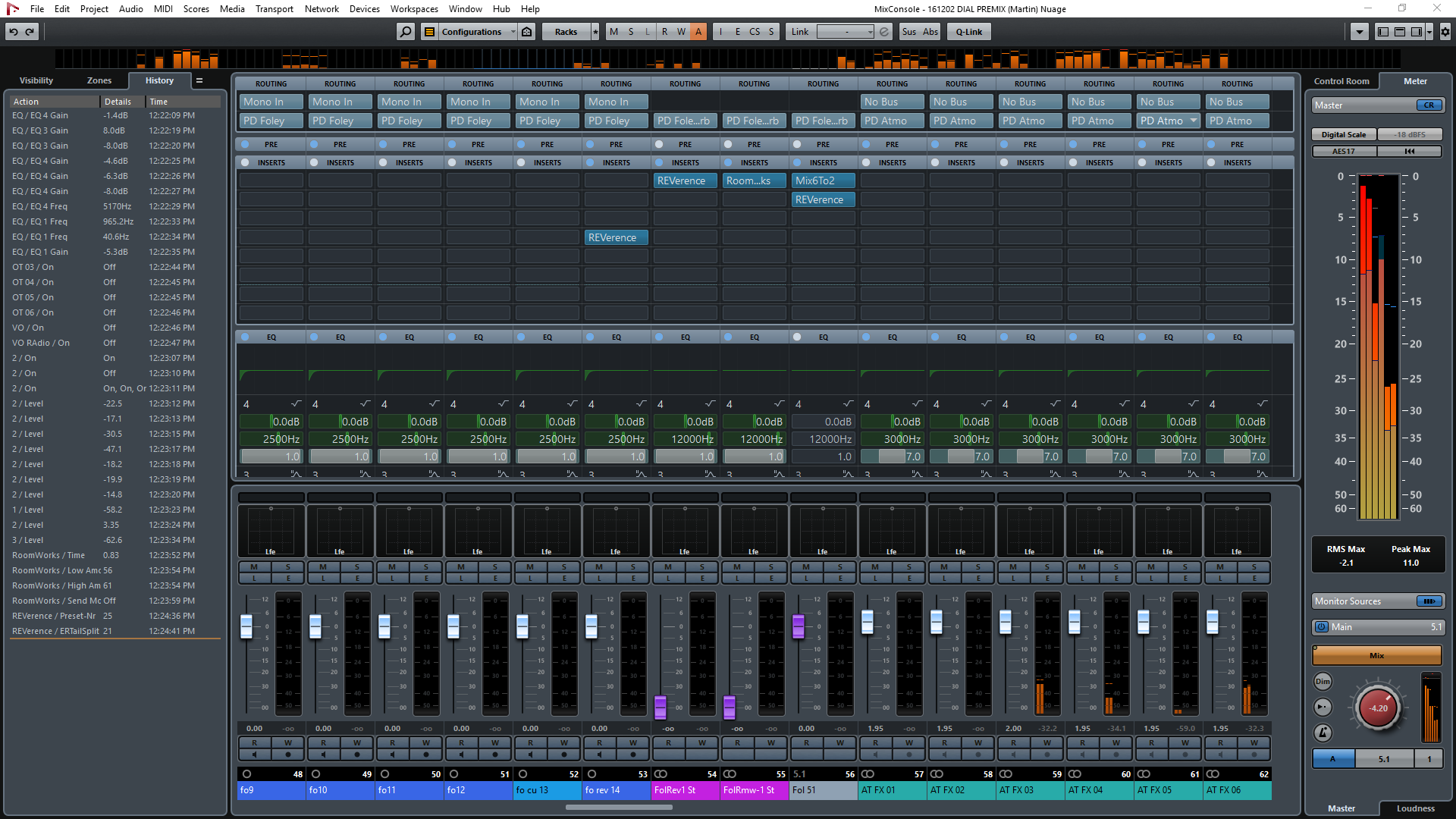Click the horizontal scrollbar below the mixer
1456x819 pixels.
(620, 807)
